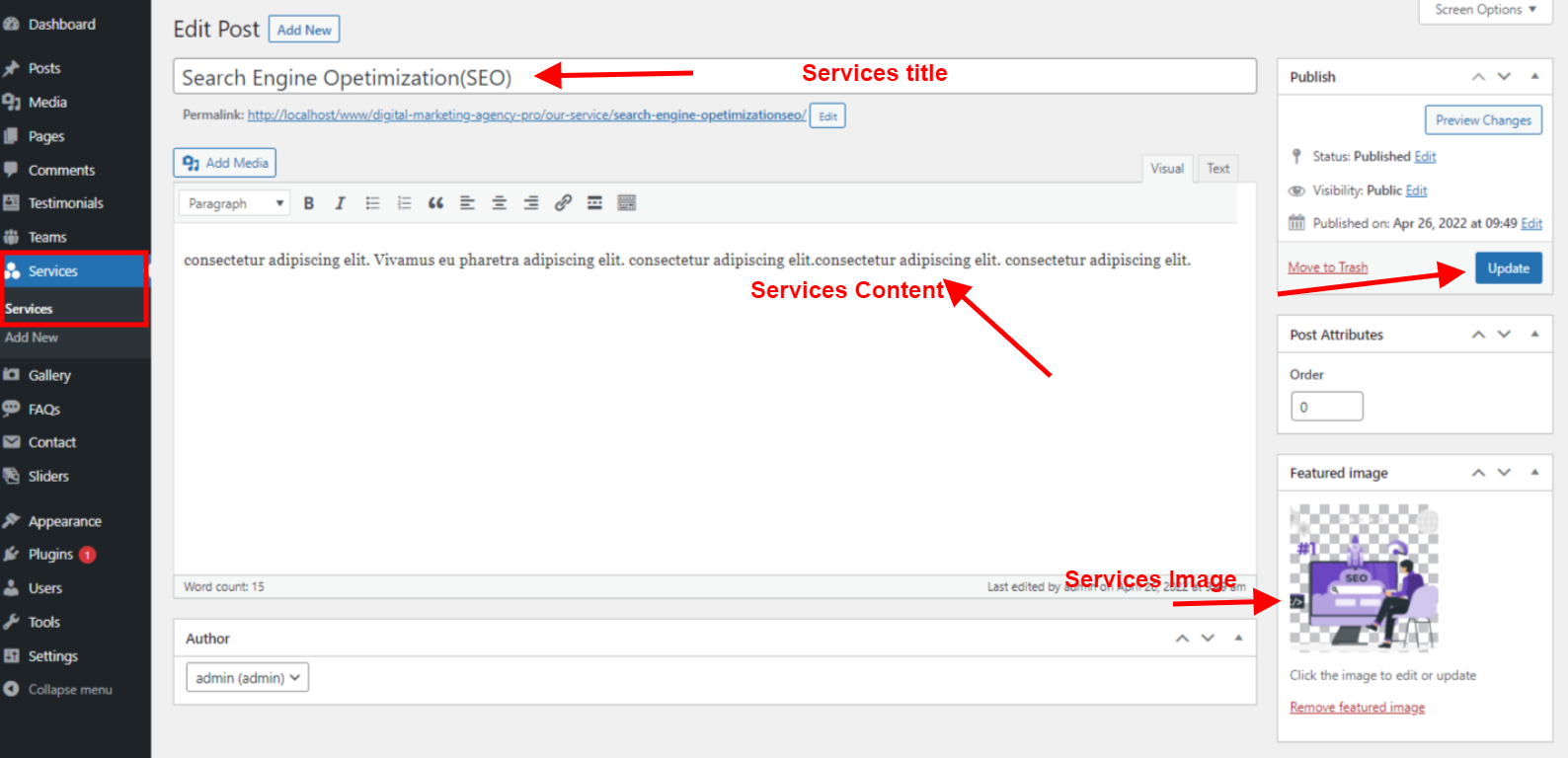Image resolution: width=1568 pixels, height=758 pixels.
Task: Collapse the Post Attributes panel
Action: click(x=1534, y=335)
